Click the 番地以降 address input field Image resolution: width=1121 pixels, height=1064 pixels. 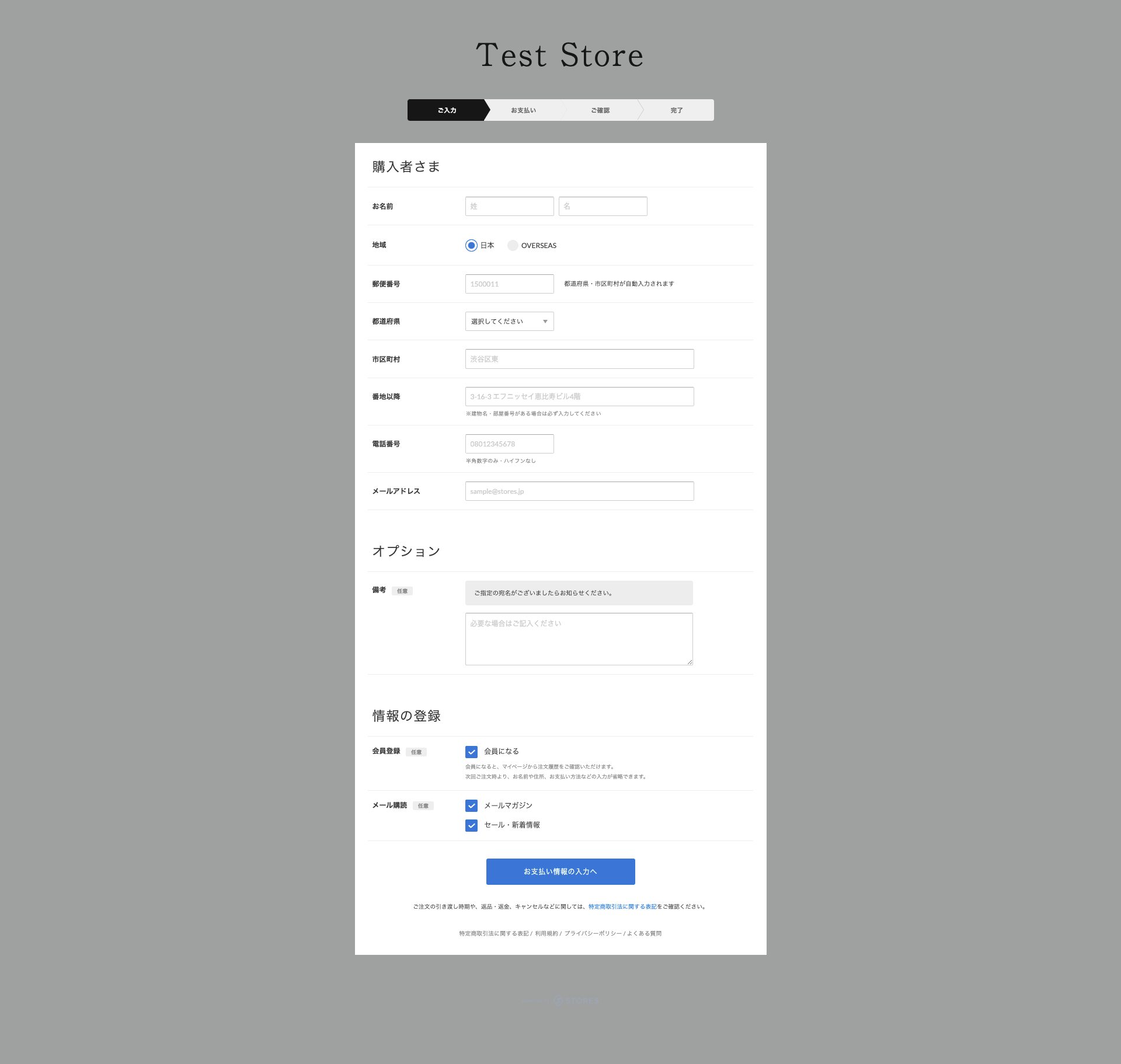579,396
